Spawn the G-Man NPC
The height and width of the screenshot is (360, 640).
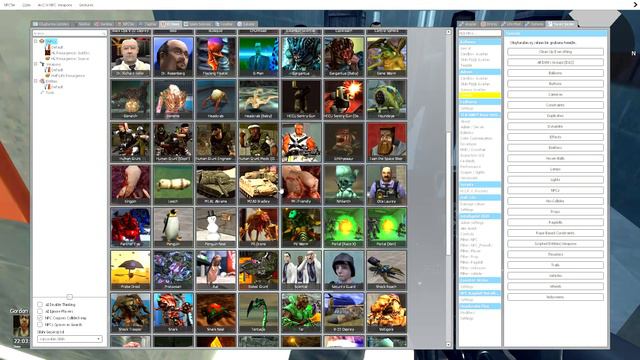(x=258, y=57)
